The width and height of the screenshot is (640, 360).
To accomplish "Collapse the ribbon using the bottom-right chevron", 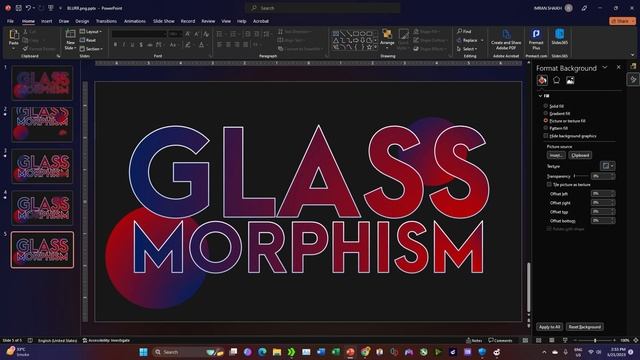I will point(633,55).
